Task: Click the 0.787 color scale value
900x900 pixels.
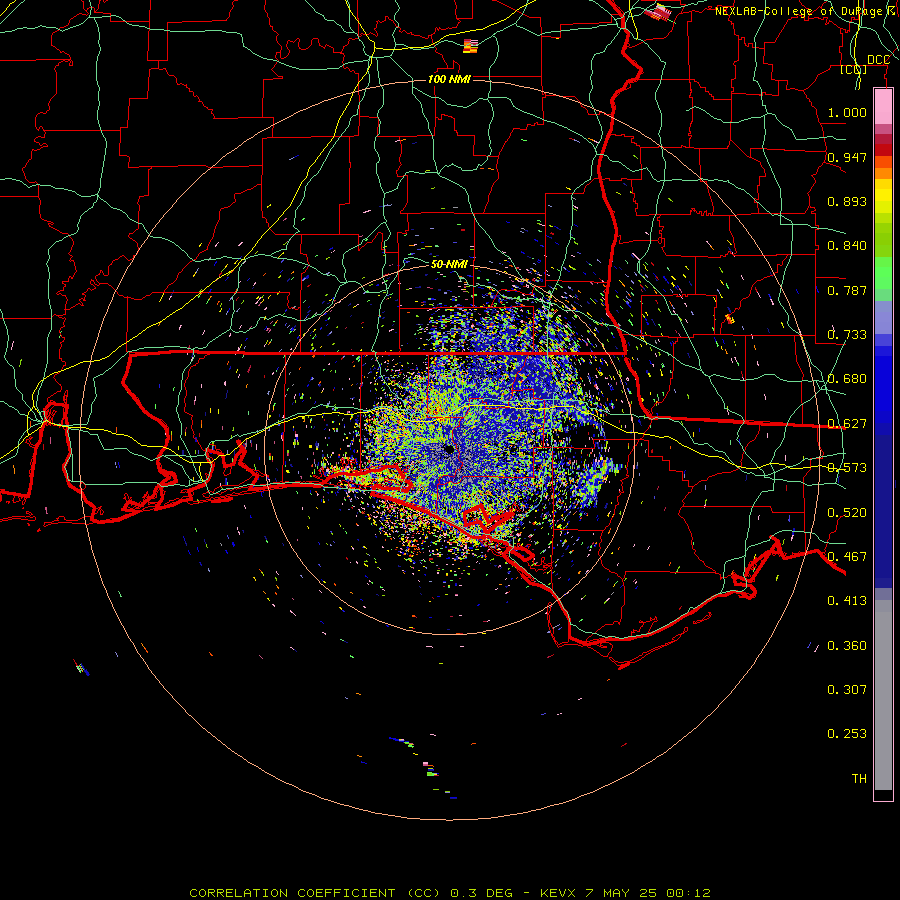Action: (x=847, y=290)
